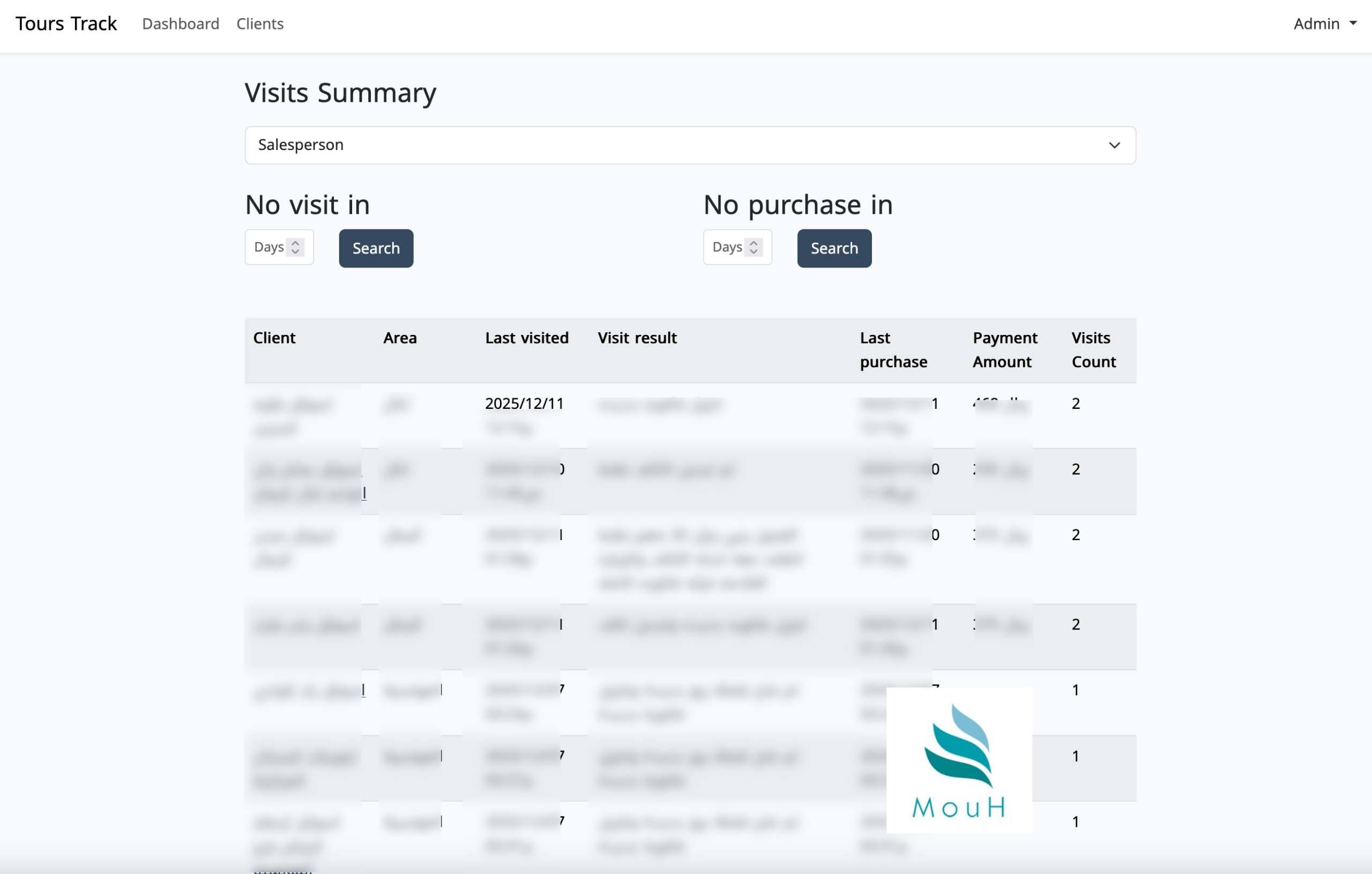Open the Salesperson dropdown chevron
1372x874 pixels.
point(1114,145)
